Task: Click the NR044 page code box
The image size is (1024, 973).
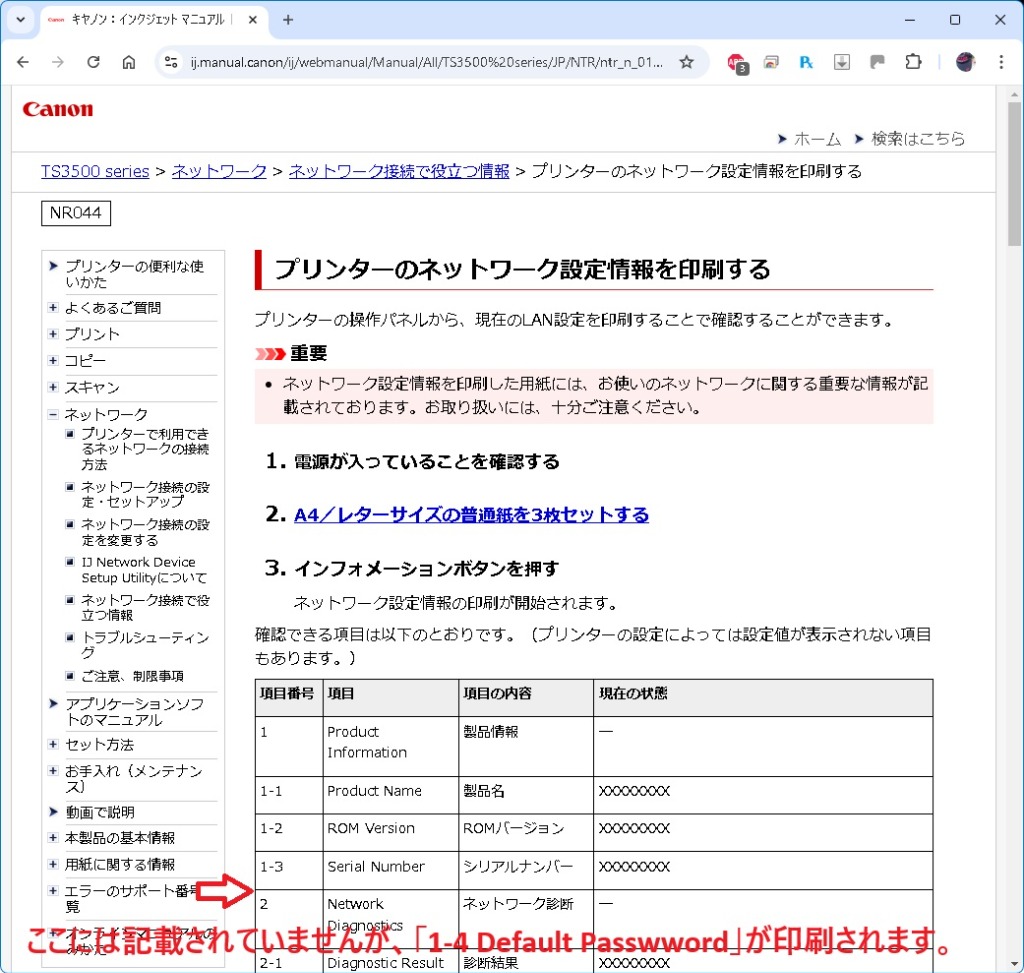Action: 76,213
